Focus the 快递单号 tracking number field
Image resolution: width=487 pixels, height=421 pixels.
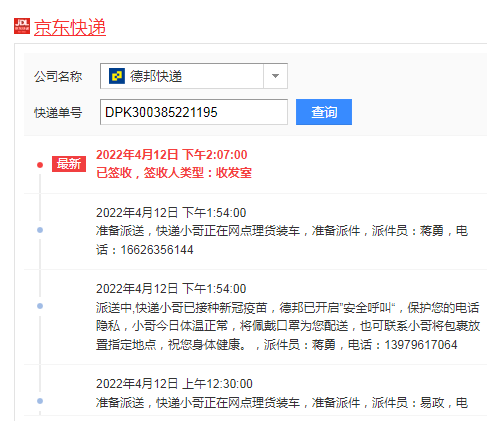pos(194,112)
